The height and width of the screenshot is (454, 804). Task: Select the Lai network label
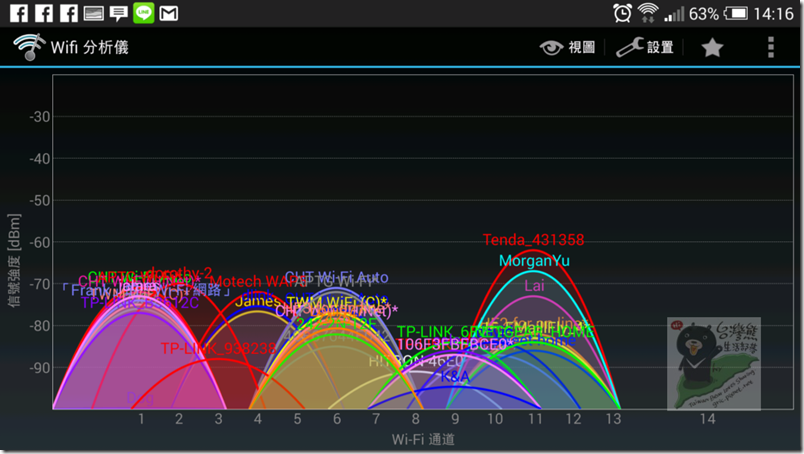(534, 285)
